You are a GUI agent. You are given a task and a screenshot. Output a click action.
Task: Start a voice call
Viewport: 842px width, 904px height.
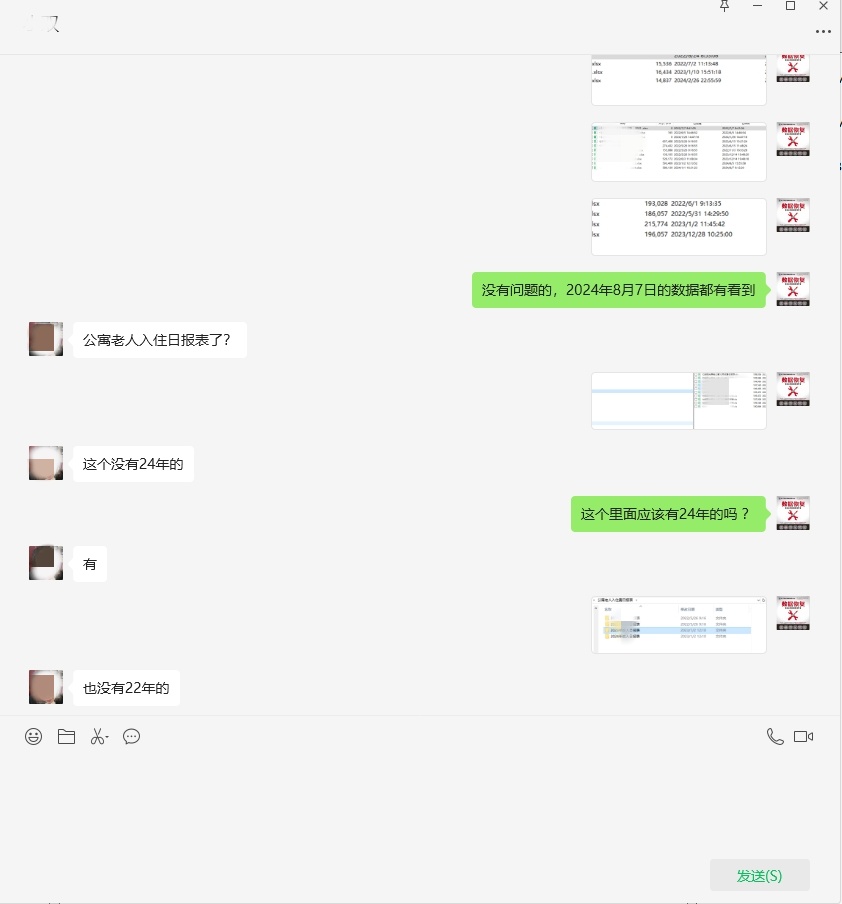(775, 736)
